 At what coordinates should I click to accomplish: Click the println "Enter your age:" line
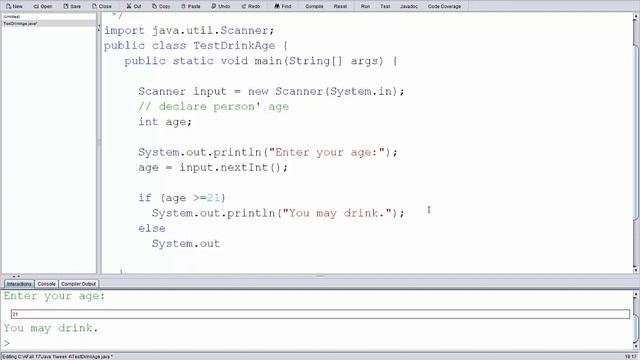coord(268,153)
